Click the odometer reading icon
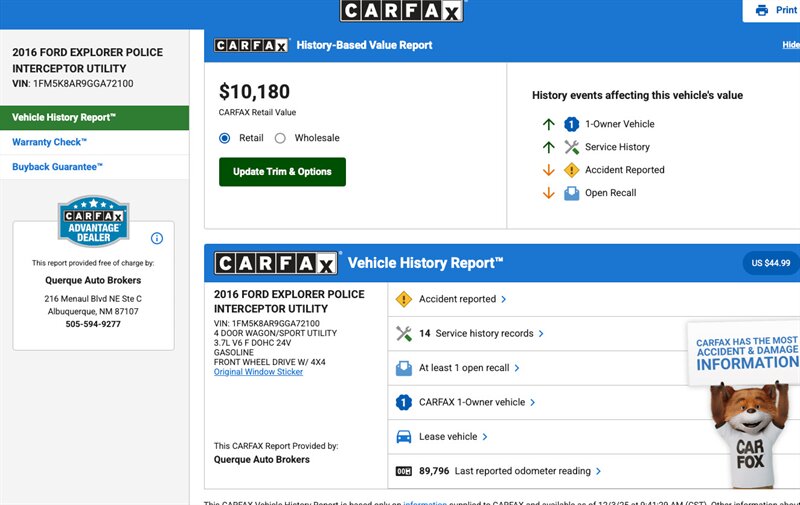This screenshot has height=505, width=800. [x=404, y=471]
